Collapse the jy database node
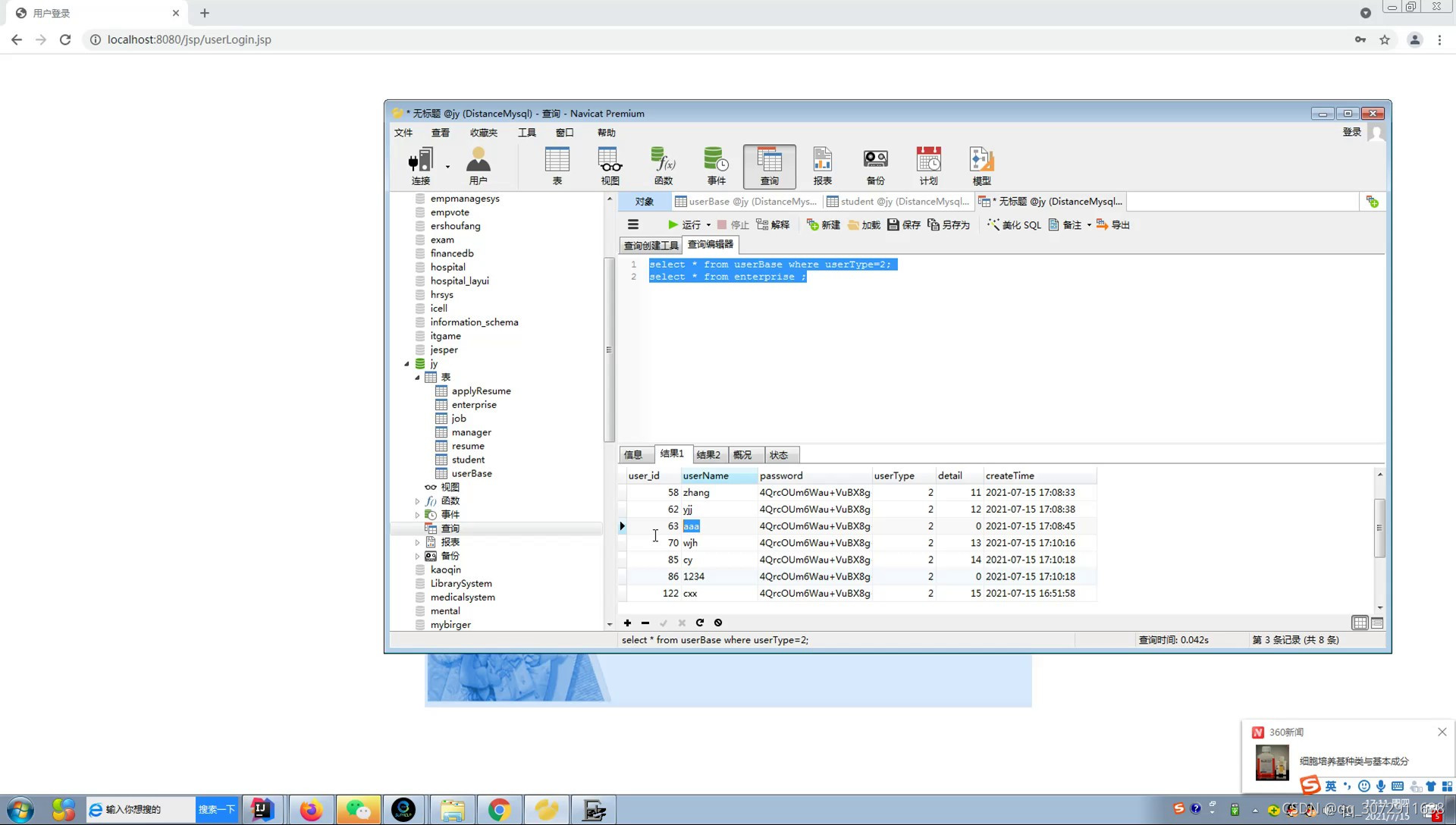Screen dimensions: 1456x825 pos(406,364)
